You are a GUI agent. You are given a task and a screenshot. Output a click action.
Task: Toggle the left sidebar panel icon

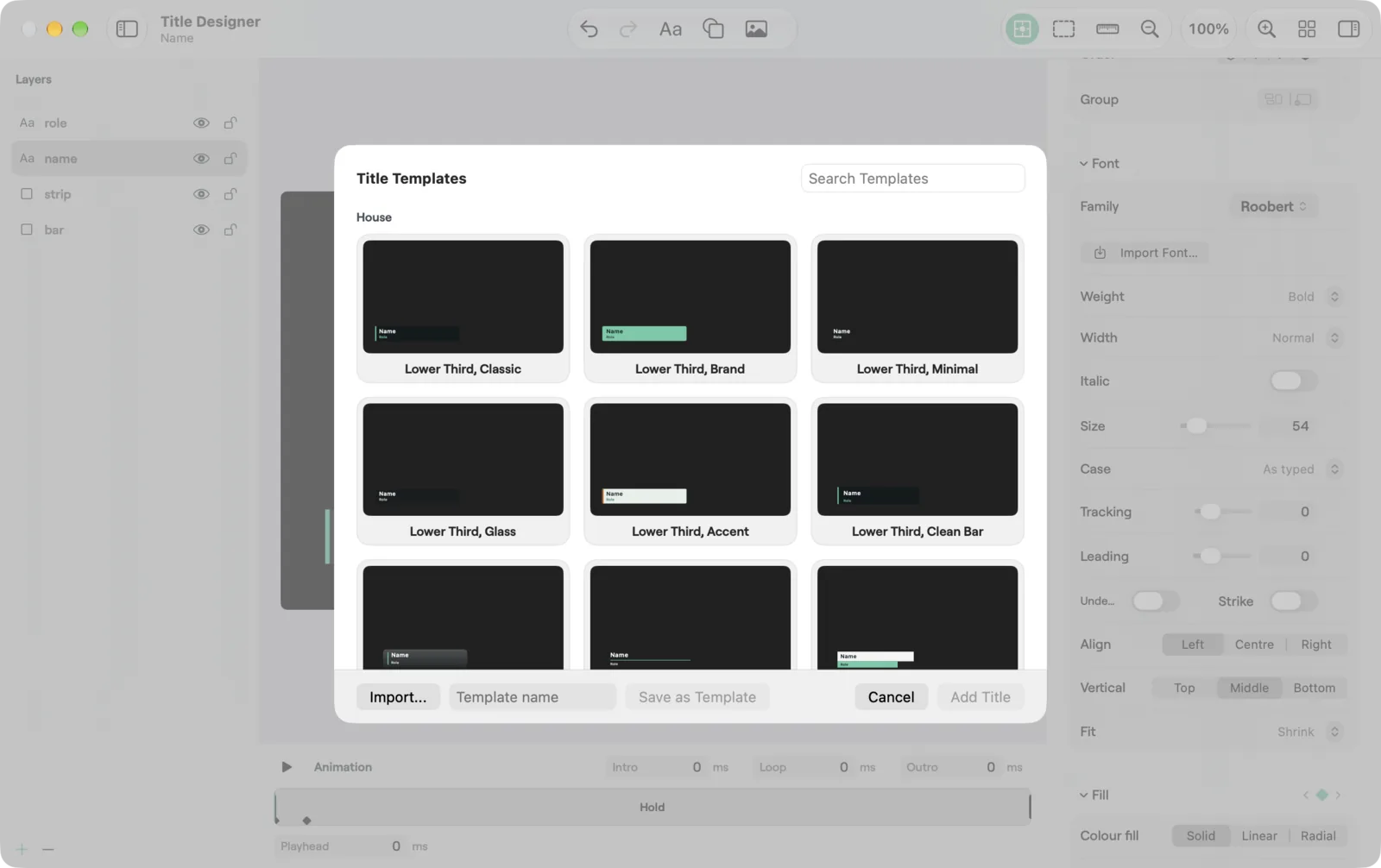point(127,28)
